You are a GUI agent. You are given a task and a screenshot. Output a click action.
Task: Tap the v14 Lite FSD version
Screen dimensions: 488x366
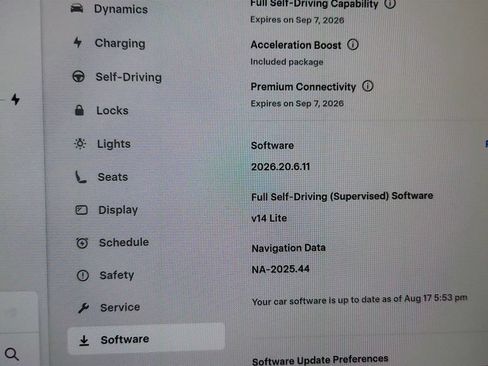269,218
